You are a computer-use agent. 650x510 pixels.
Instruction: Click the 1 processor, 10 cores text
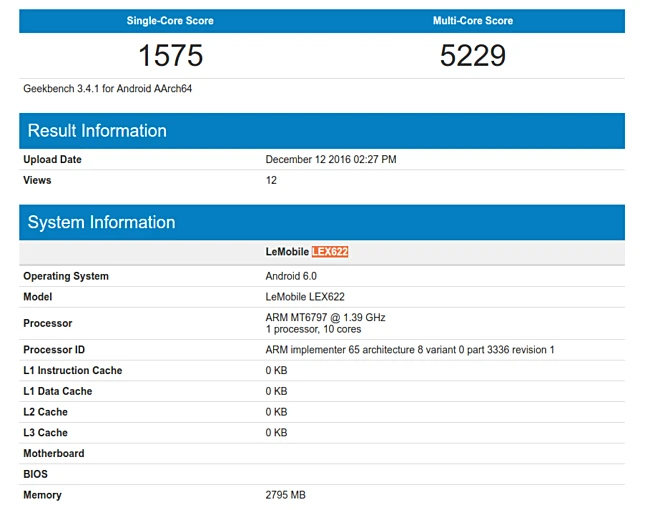tap(312, 329)
